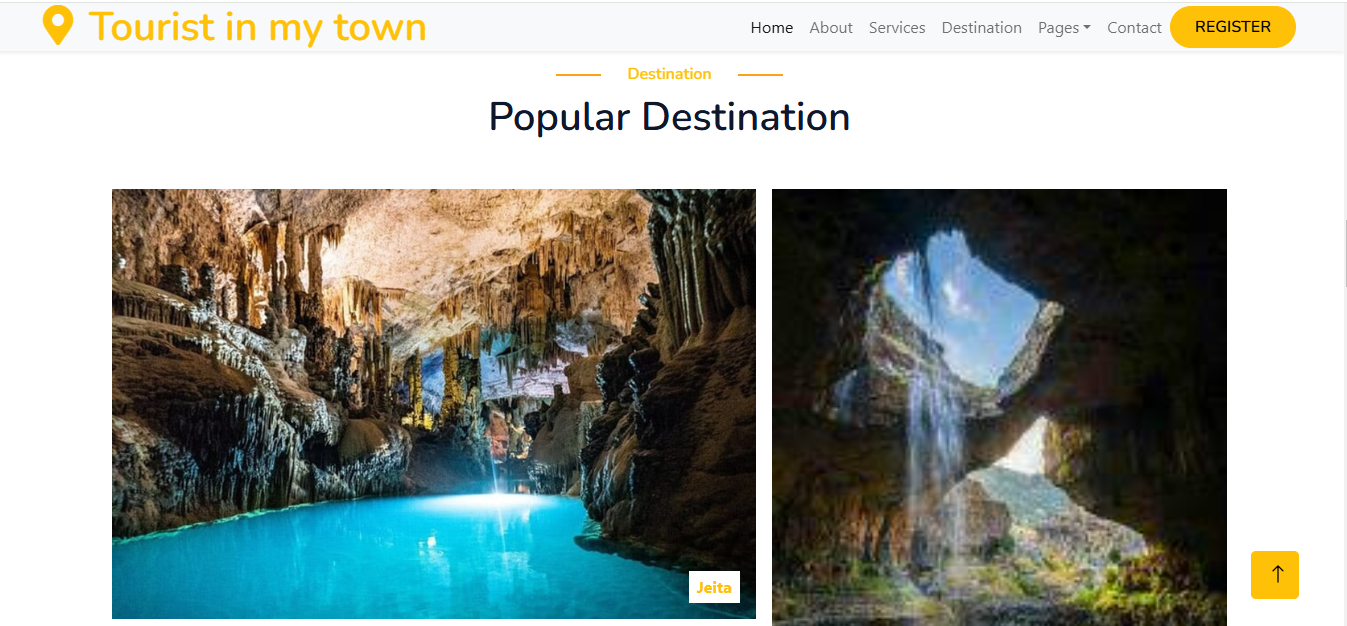The image size is (1347, 626).
Task: Click the yellow "Destination" section subtitle
Action: pyautogui.click(x=669, y=74)
